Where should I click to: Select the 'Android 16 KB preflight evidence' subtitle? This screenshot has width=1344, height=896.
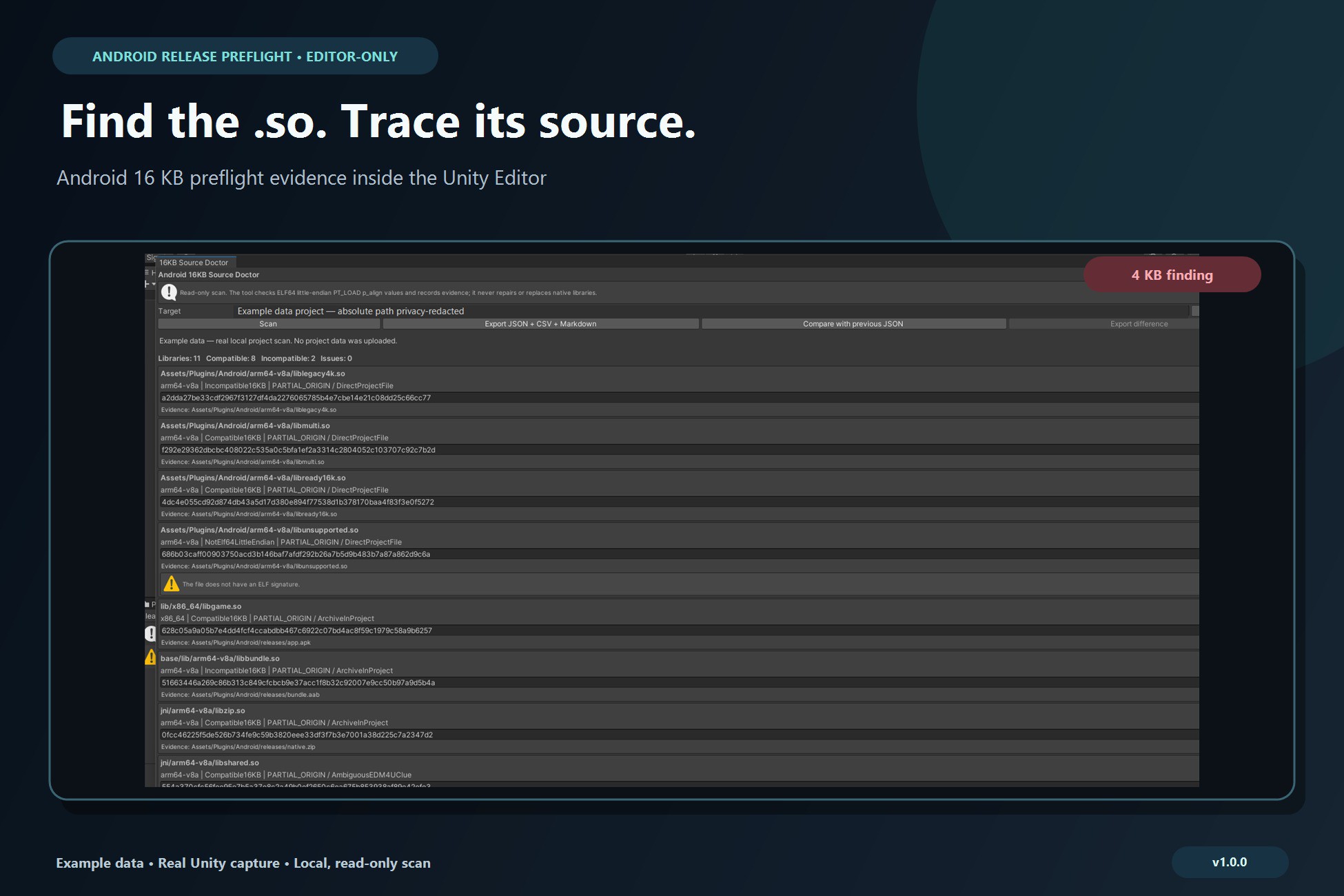(x=301, y=178)
